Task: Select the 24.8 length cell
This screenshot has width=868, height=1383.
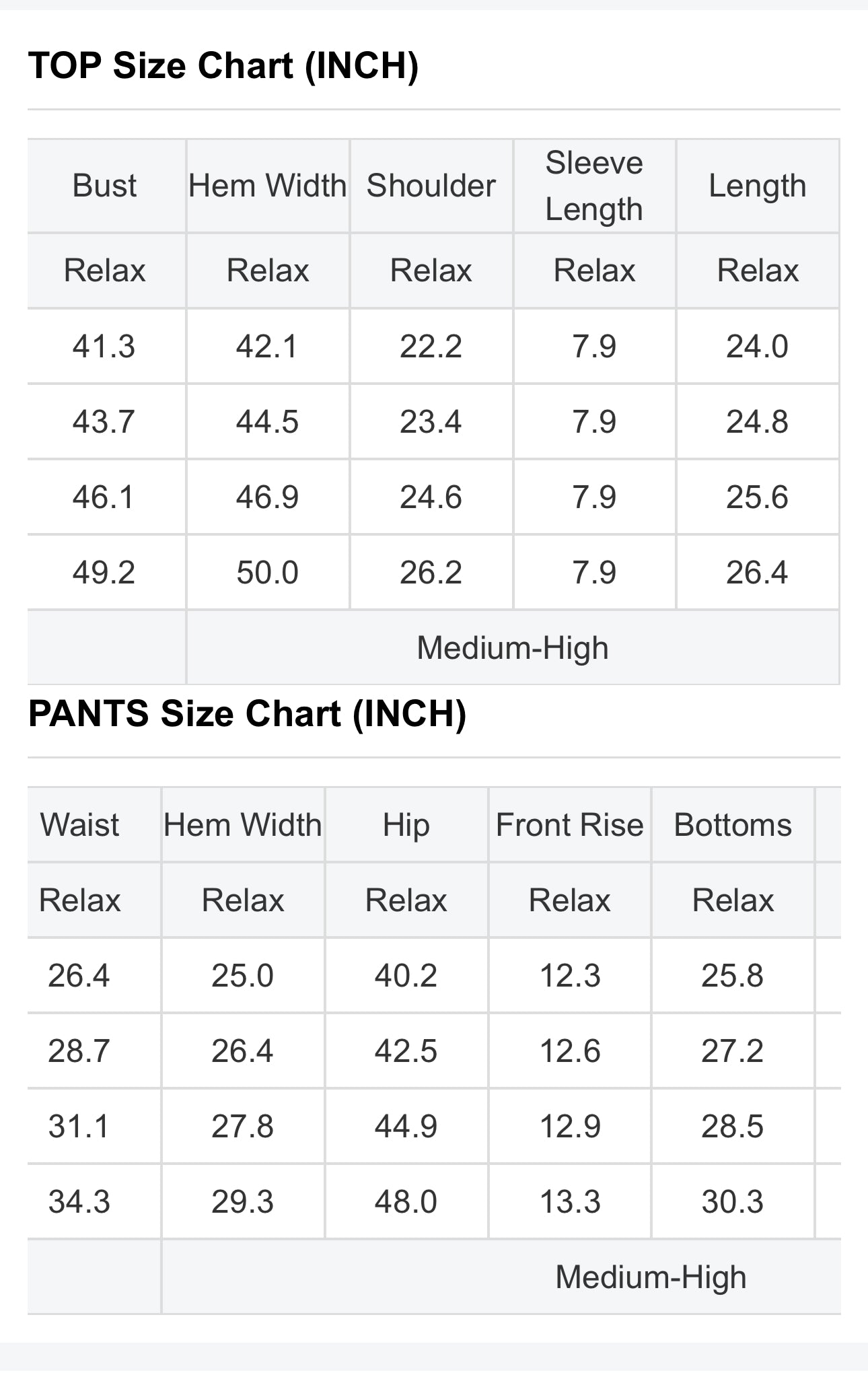Action: [x=757, y=422]
